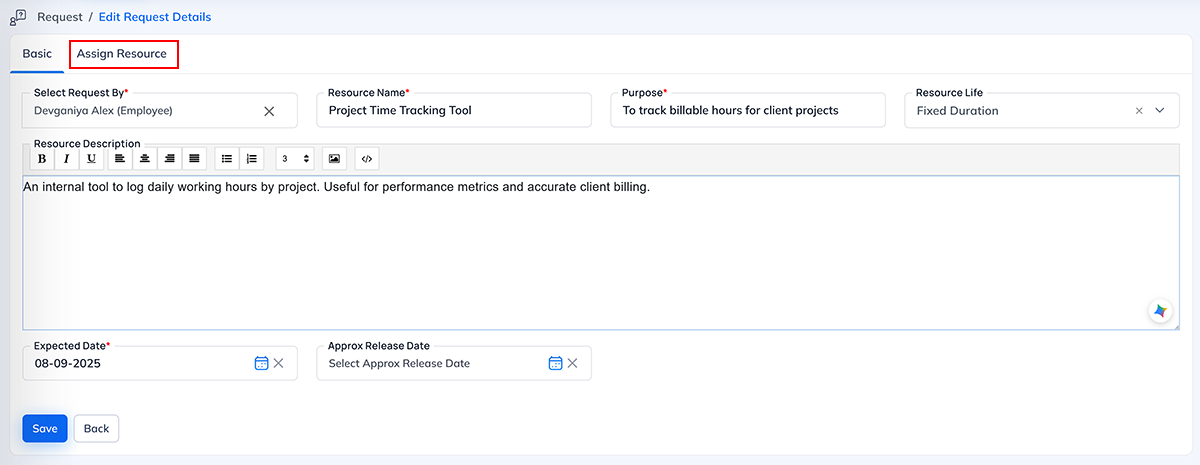Justify the description text
The width and height of the screenshot is (1200, 465).
click(x=195, y=159)
